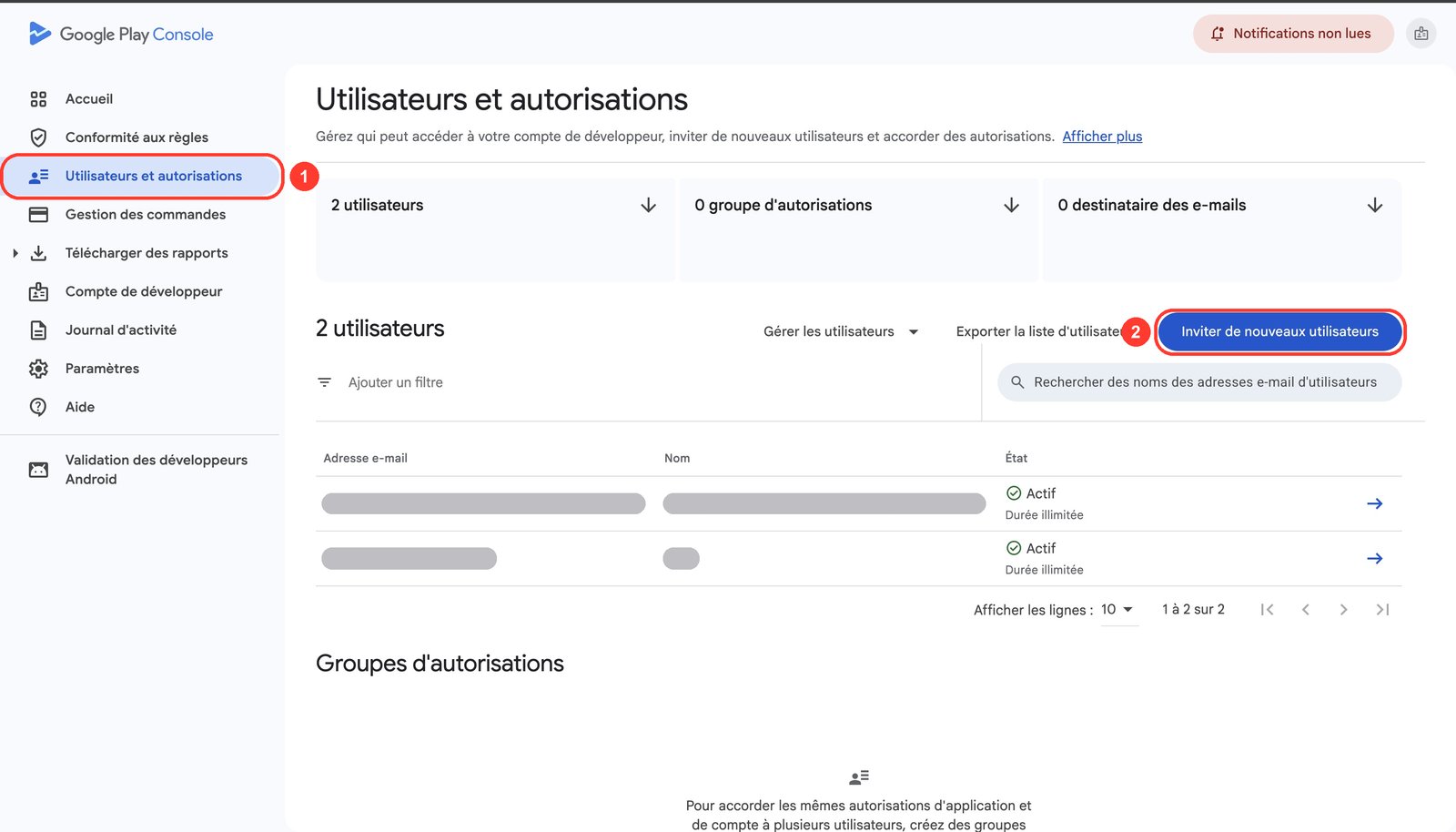The width and height of the screenshot is (1456, 832).
Task: Click the Gestion des commandes card icon
Action: [38, 215]
